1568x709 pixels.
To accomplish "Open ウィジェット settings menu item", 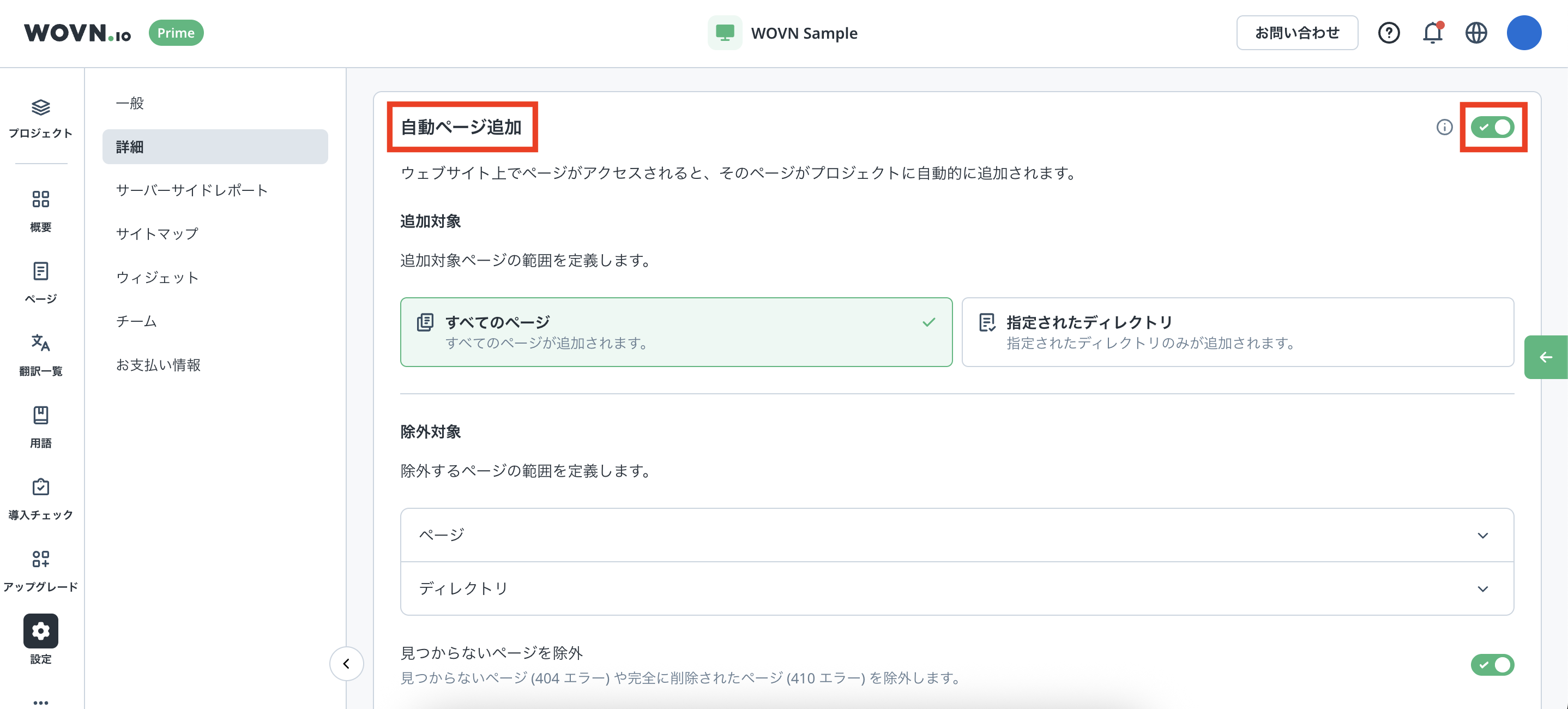I will pyautogui.click(x=157, y=278).
